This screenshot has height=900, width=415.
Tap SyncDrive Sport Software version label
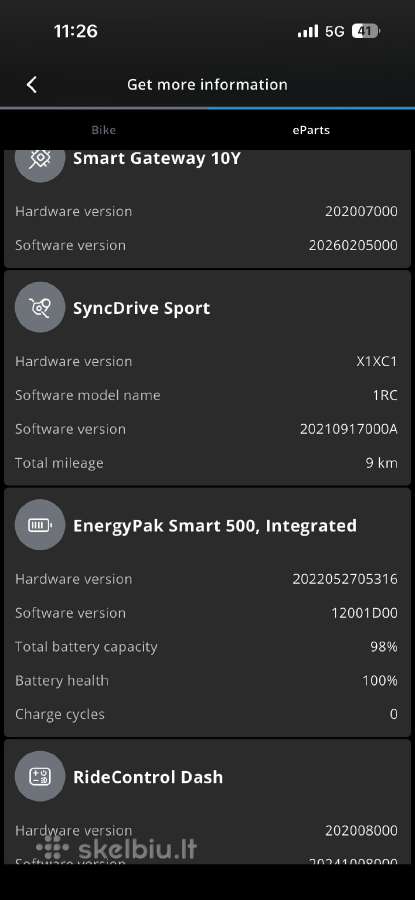click(x=70, y=429)
